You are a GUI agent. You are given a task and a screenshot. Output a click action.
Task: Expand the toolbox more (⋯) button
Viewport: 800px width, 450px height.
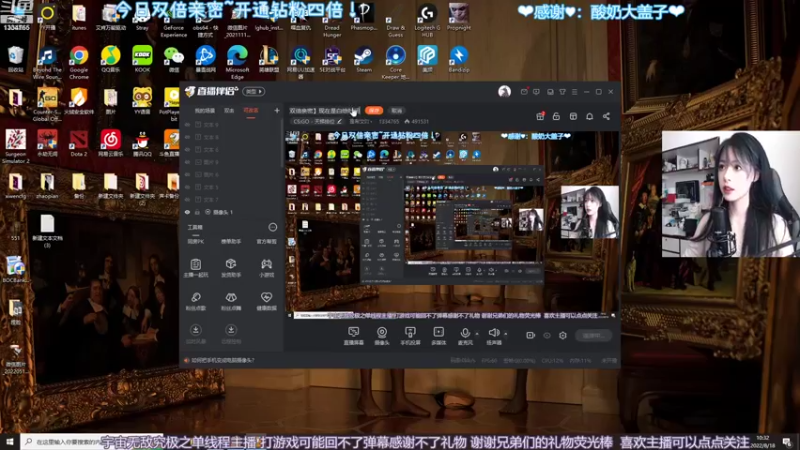pyautogui.click(x=273, y=227)
